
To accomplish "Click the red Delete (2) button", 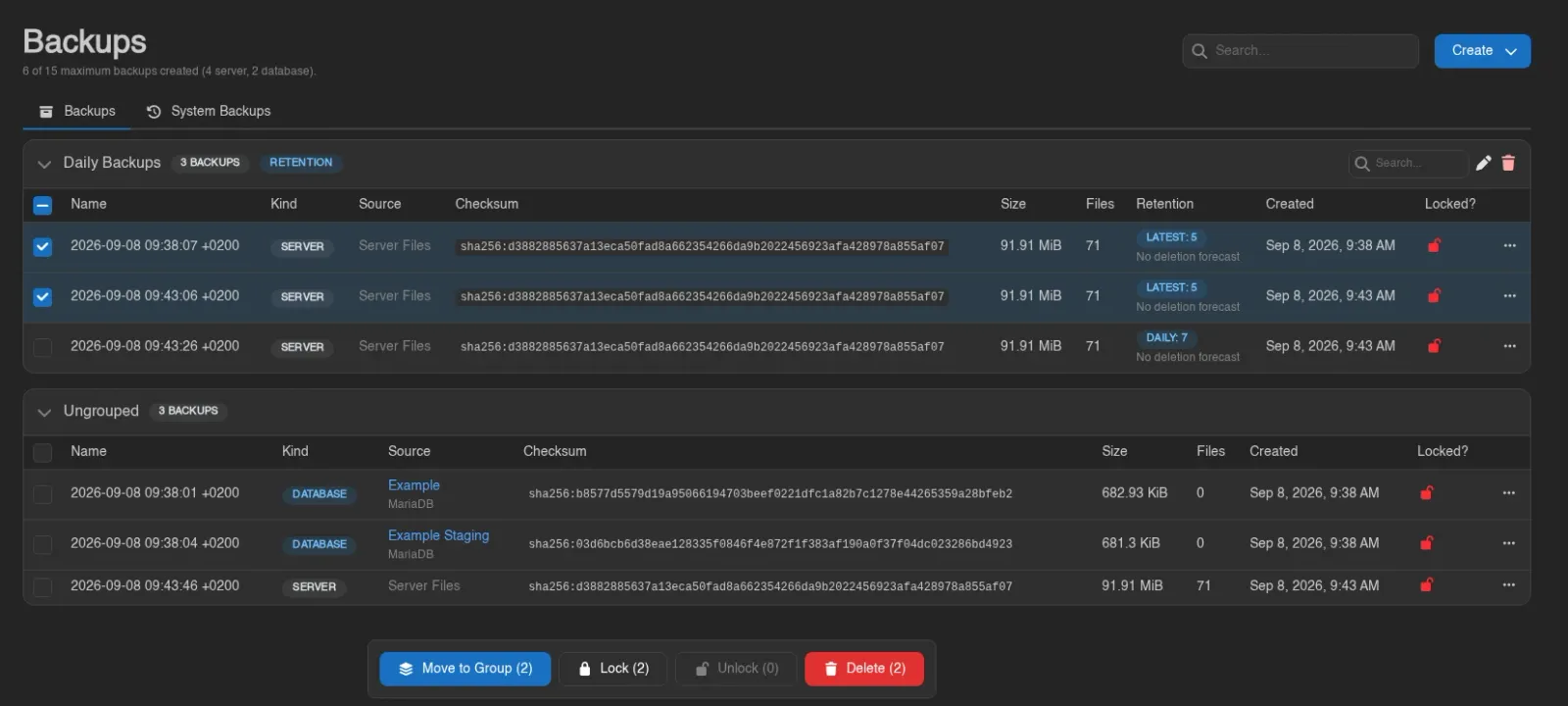I will coord(864,669).
